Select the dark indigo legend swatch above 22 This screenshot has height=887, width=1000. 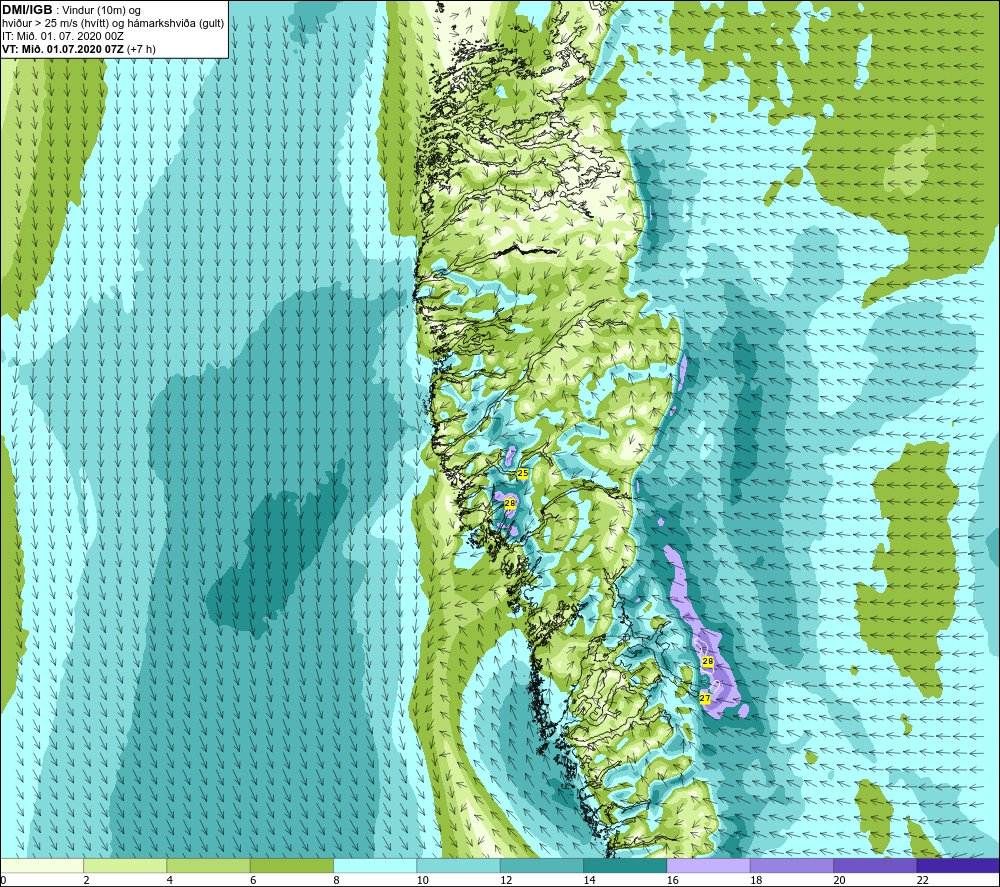(958, 865)
